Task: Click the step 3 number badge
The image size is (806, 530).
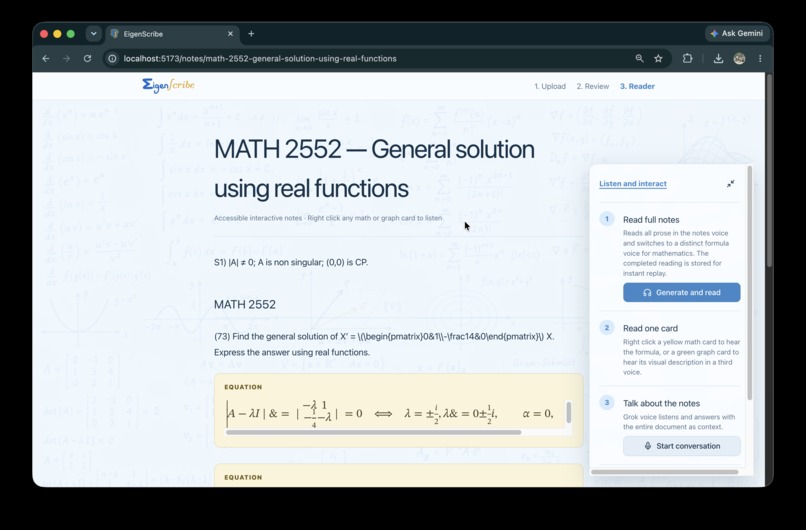Action: click(607, 403)
